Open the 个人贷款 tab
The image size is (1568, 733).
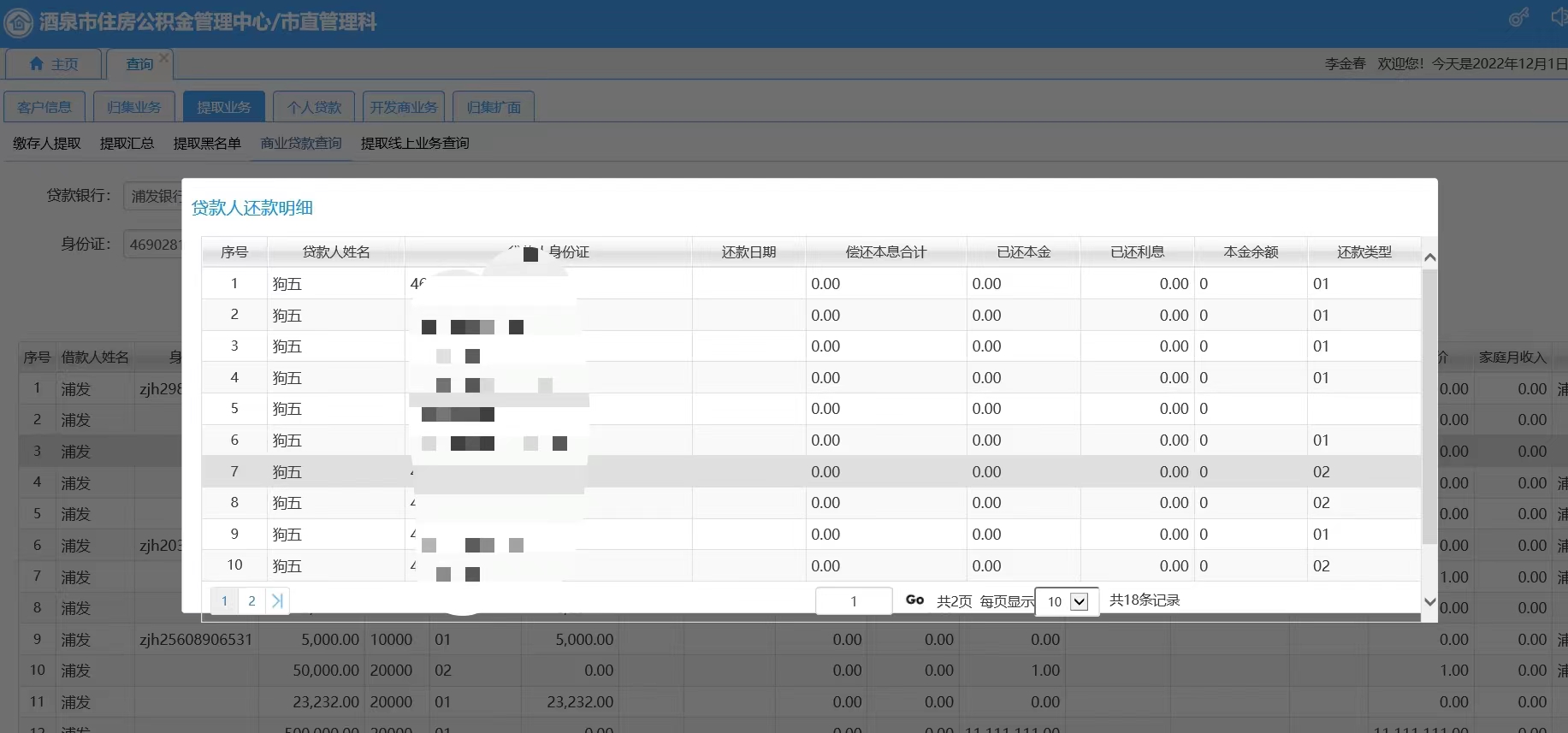[x=314, y=107]
